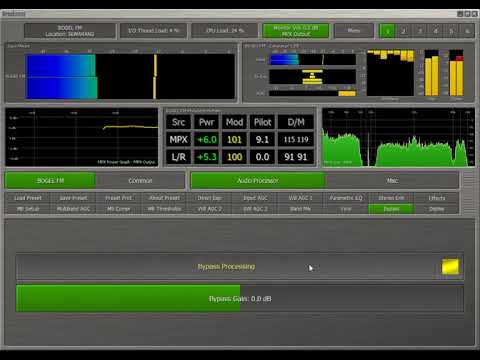480x360 pixels.
Task: Click the MPX modulation value 101
Action: (234, 139)
